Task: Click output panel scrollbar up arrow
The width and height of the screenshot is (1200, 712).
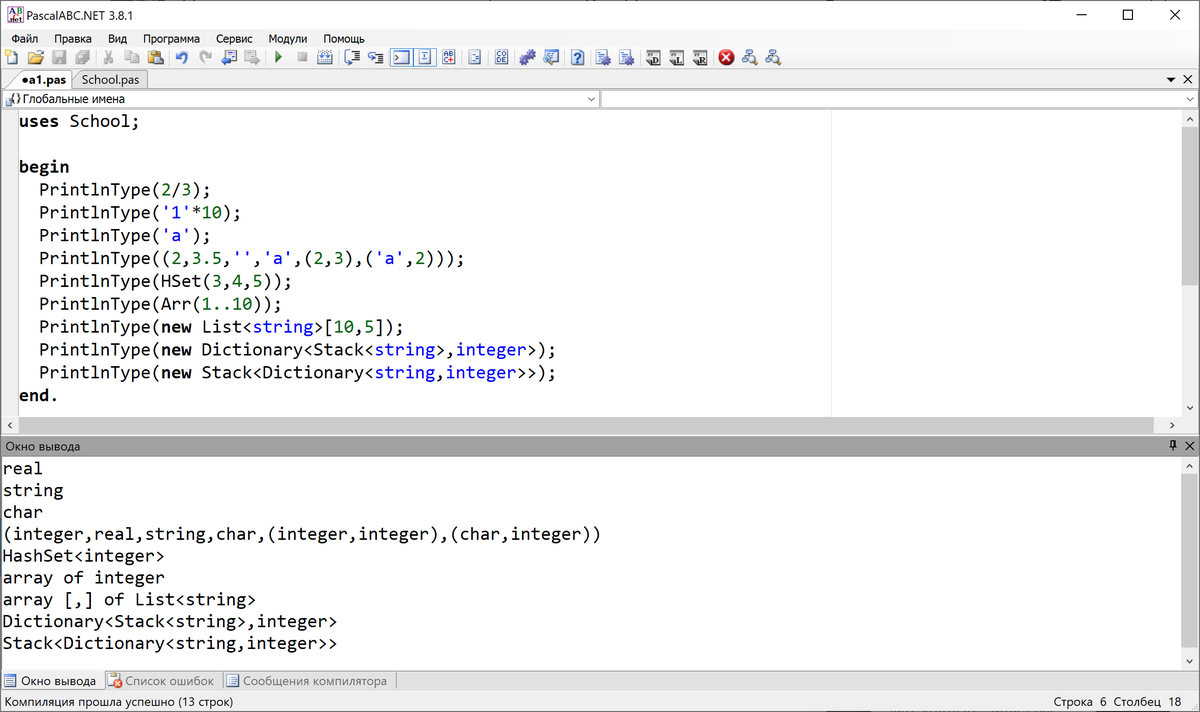Action: pos(1190,466)
